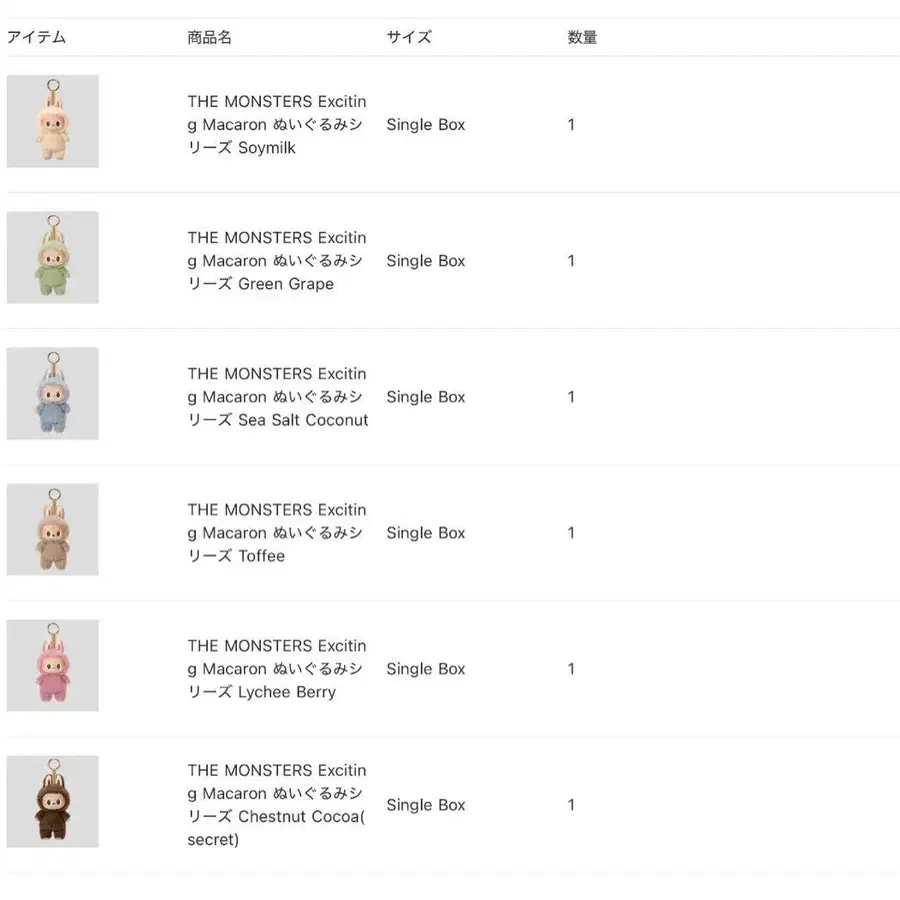Select the Chestnut Cocoa secret plush image
The image size is (900, 900).
52,801
